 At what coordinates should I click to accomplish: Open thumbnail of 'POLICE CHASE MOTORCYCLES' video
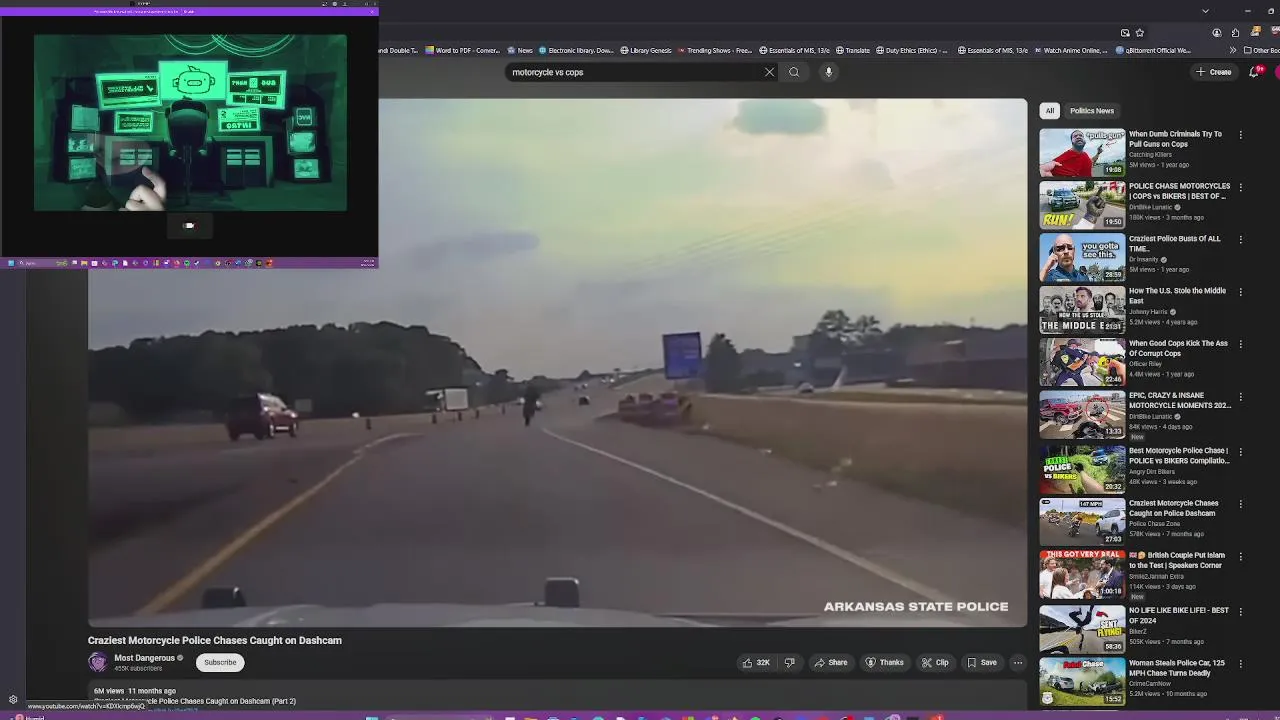click(1082, 204)
